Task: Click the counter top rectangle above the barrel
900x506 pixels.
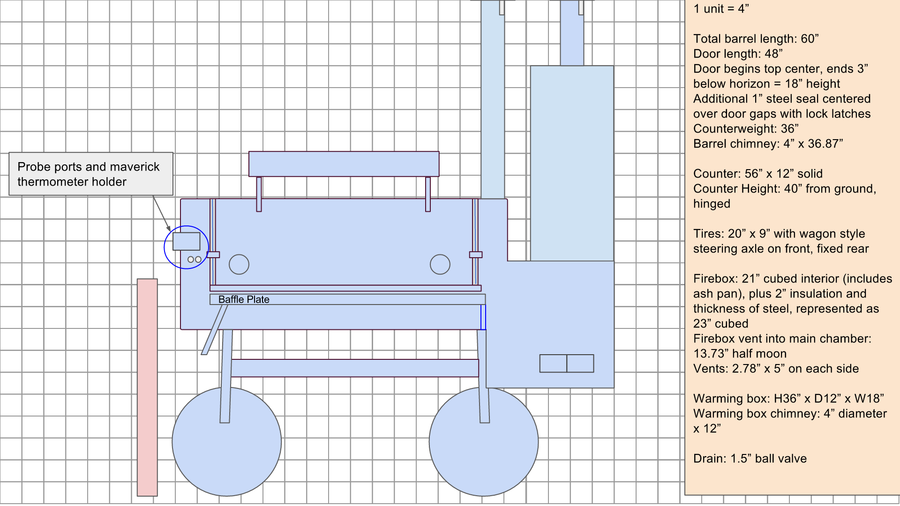Action: tap(343, 163)
